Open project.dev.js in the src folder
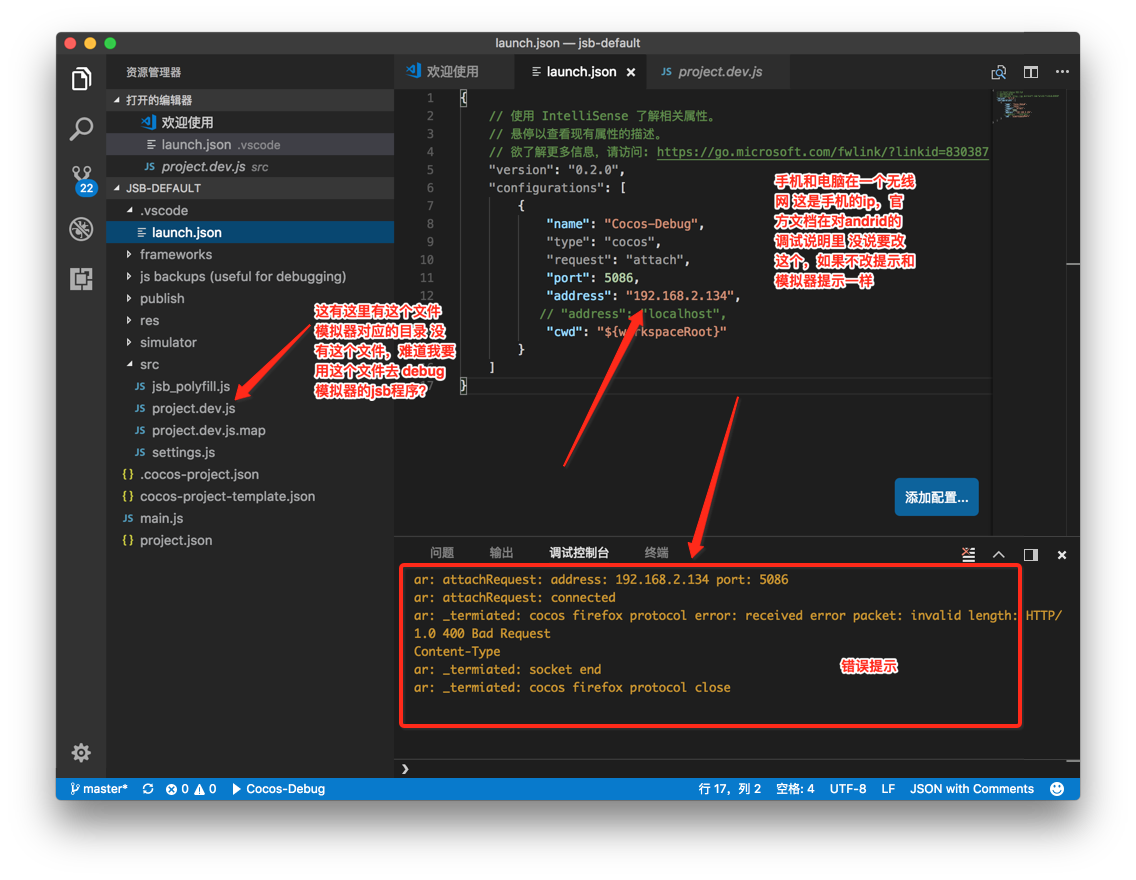Screen dimensions: 1136x880 [x=250, y=408]
